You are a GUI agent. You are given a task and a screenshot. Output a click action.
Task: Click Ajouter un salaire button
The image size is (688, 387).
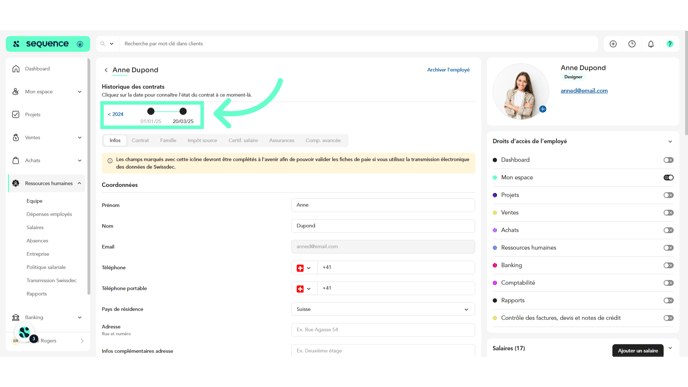click(x=638, y=351)
